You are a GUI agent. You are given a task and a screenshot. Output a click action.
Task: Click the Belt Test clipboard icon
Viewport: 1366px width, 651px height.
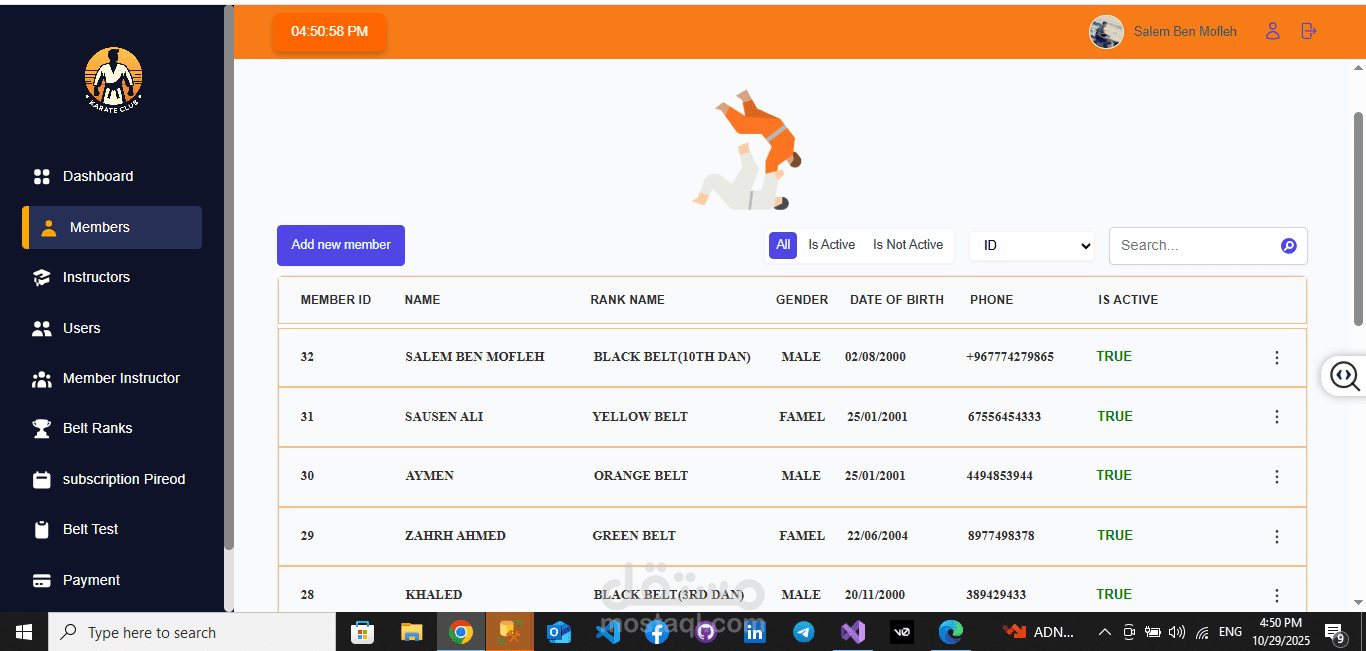click(x=42, y=529)
